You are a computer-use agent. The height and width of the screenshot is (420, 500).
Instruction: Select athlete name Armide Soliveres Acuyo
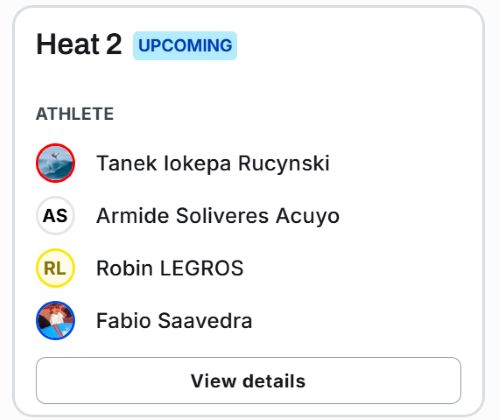218,216
